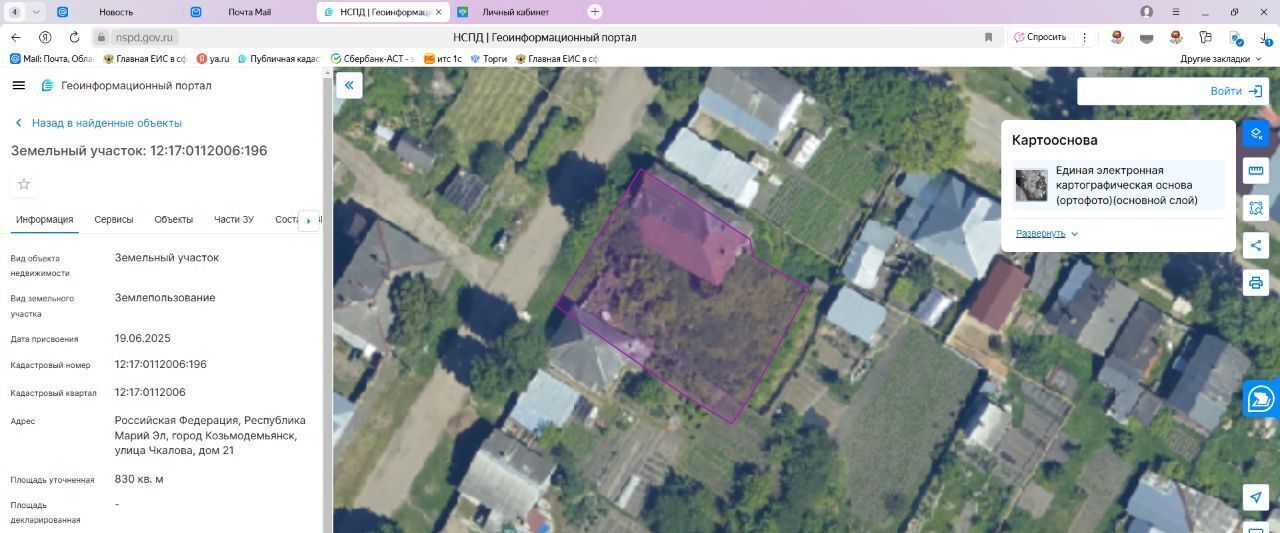Open Публичная кадастровая bookmark

click(x=279, y=59)
